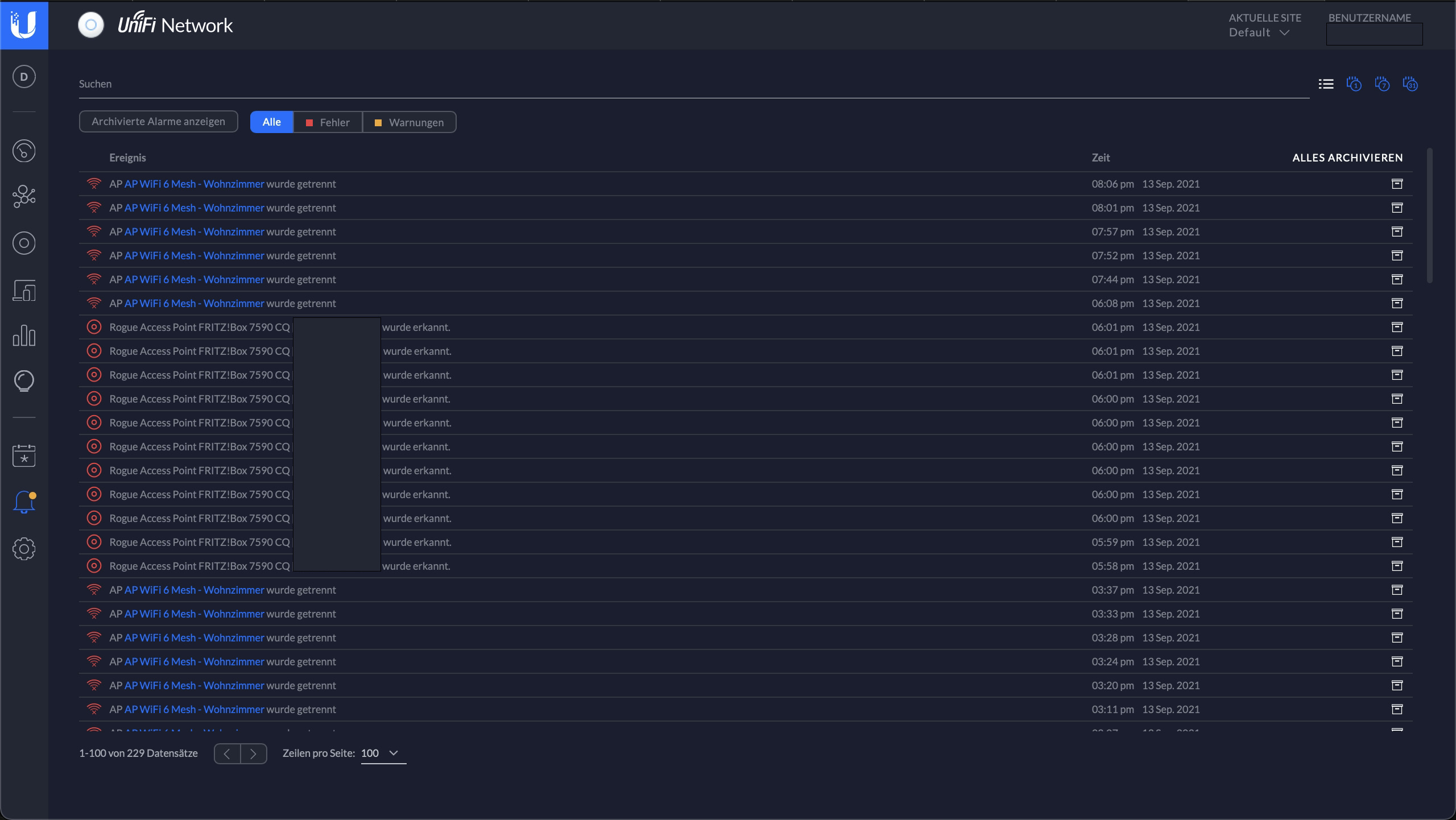Click the Suchen search field
This screenshot has width=1456, height=820.
click(682, 84)
